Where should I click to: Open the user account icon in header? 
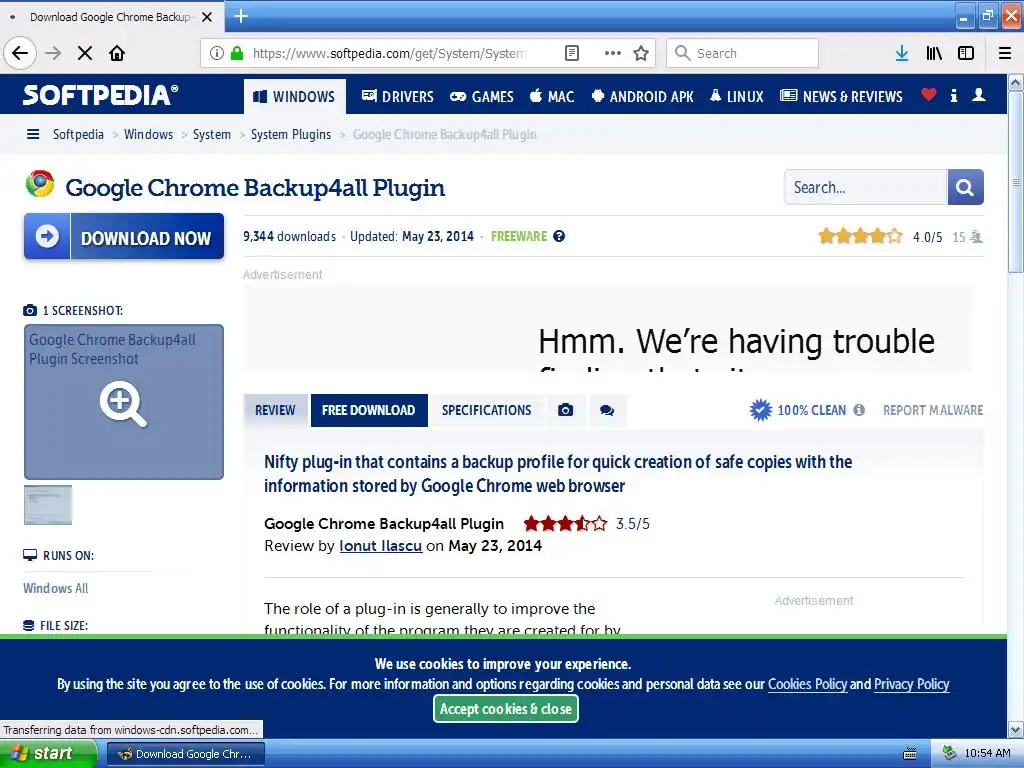(x=979, y=95)
